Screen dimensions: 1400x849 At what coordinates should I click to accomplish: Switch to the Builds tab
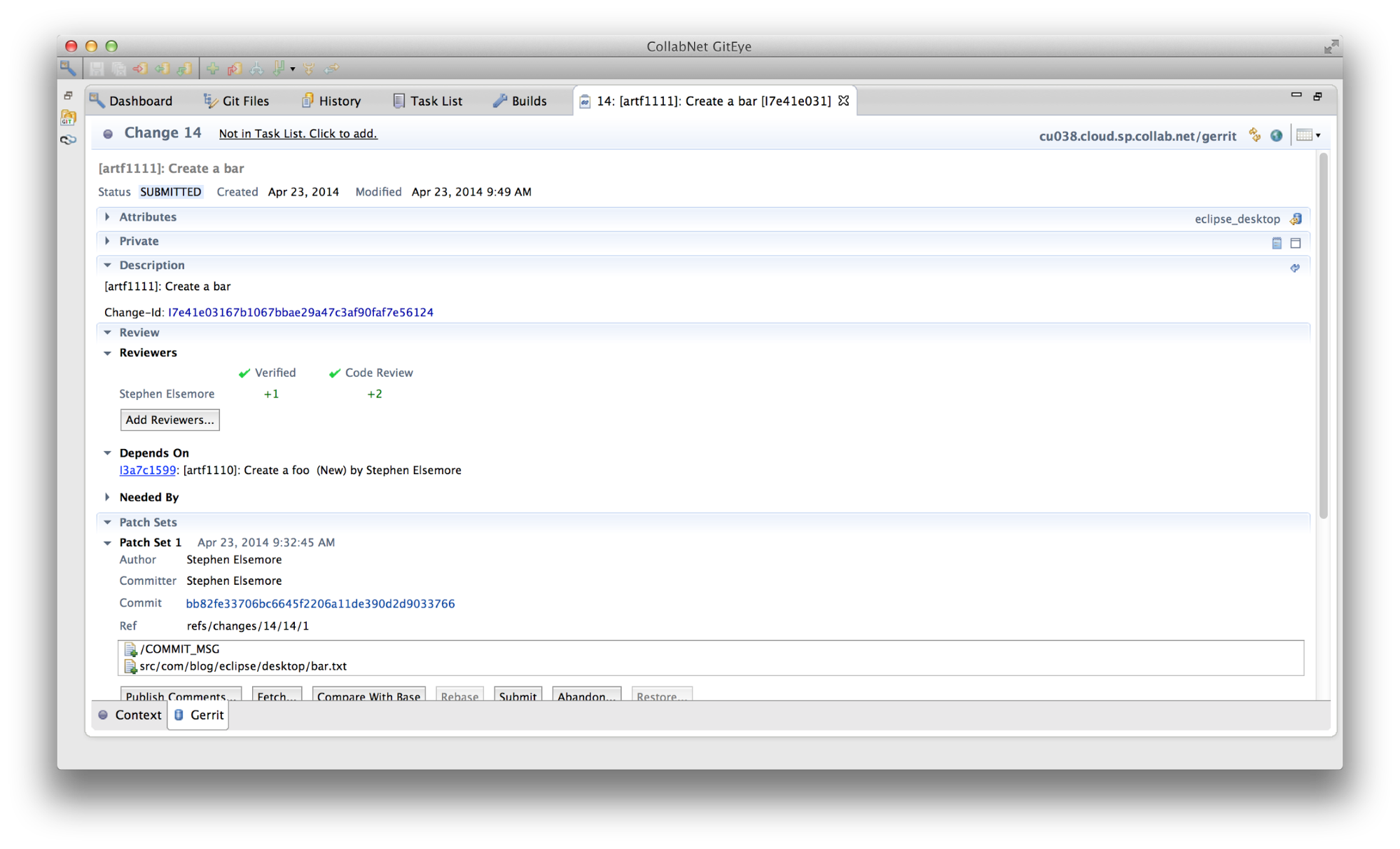click(527, 100)
